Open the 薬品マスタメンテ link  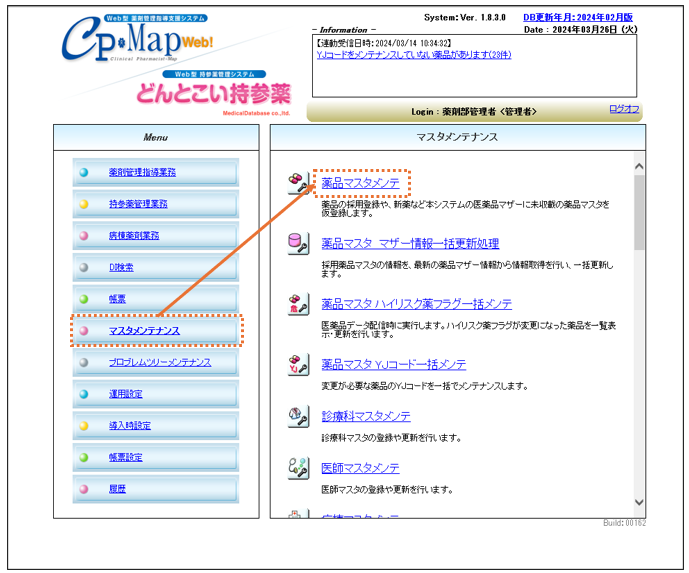tap(360, 184)
